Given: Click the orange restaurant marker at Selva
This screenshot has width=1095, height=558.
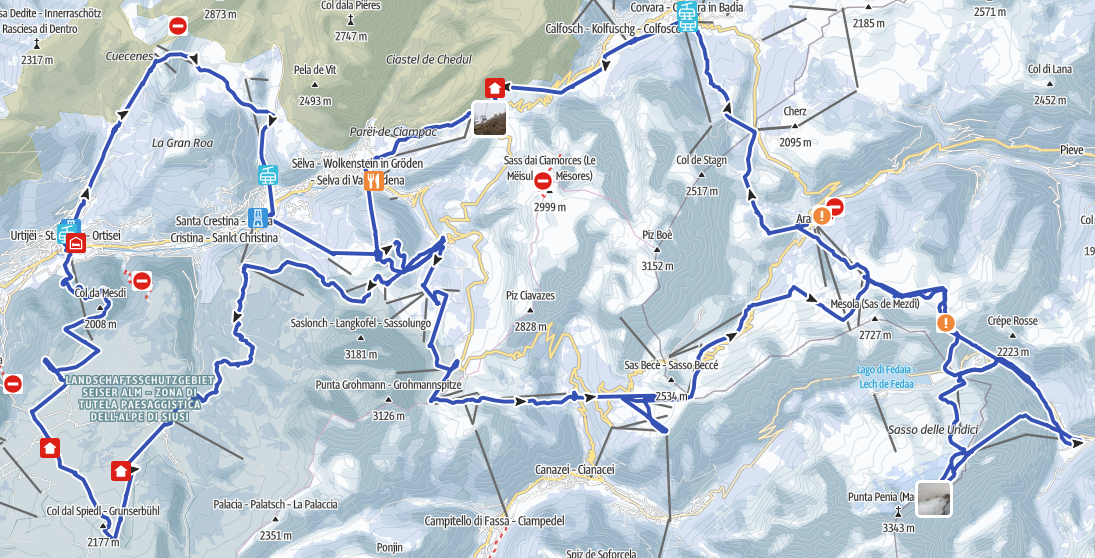Looking at the screenshot, I should 374,181.
